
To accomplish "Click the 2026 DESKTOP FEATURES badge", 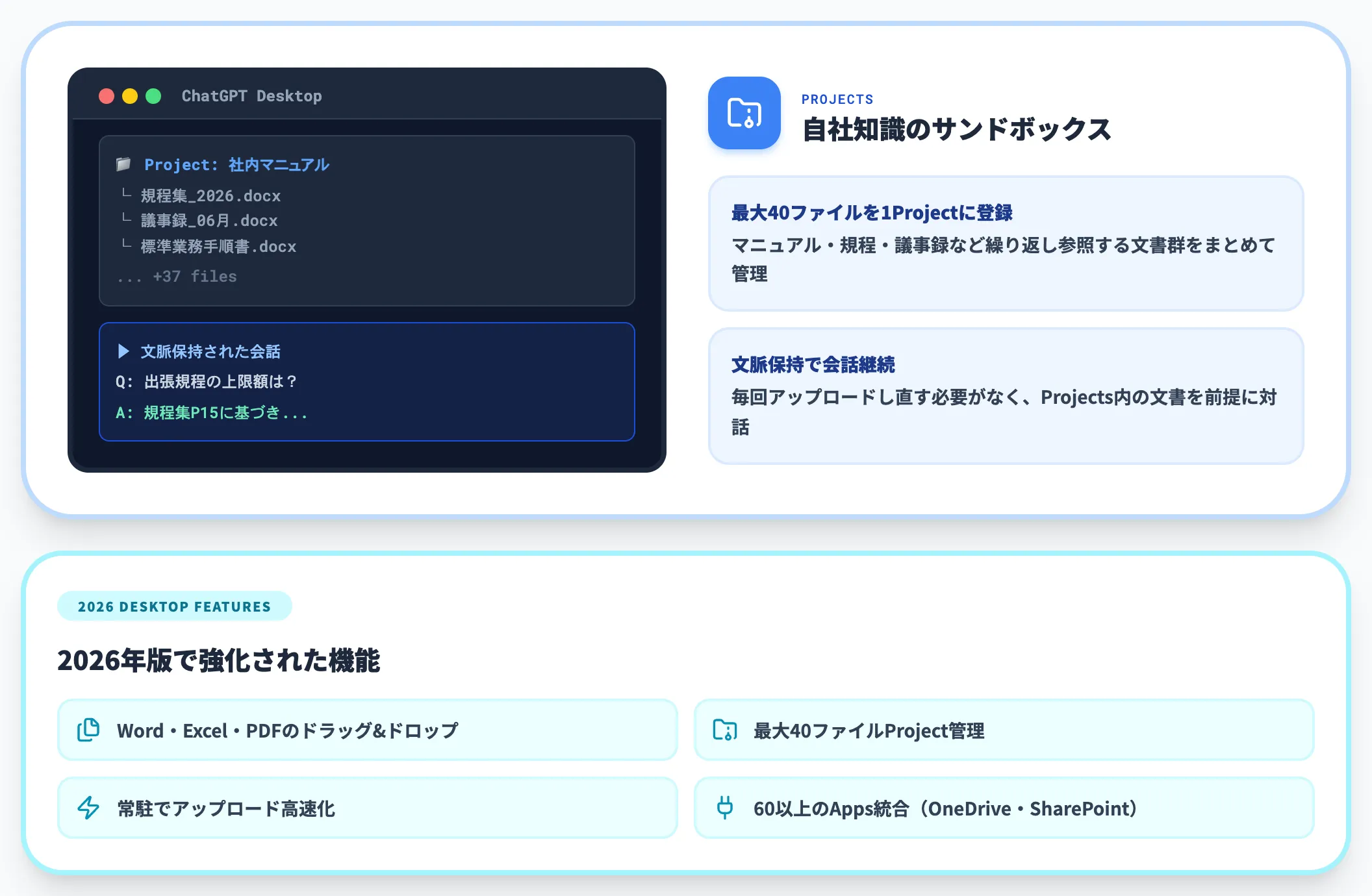I will pyautogui.click(x=175, y=606).
